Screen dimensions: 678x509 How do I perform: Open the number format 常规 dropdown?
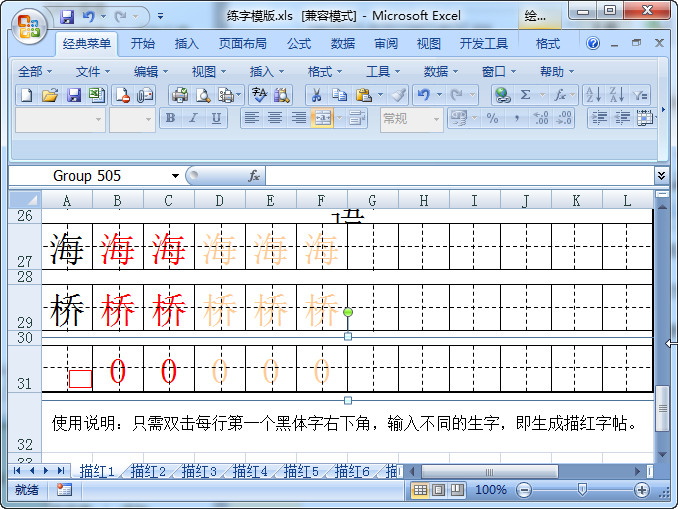(437, 118)
